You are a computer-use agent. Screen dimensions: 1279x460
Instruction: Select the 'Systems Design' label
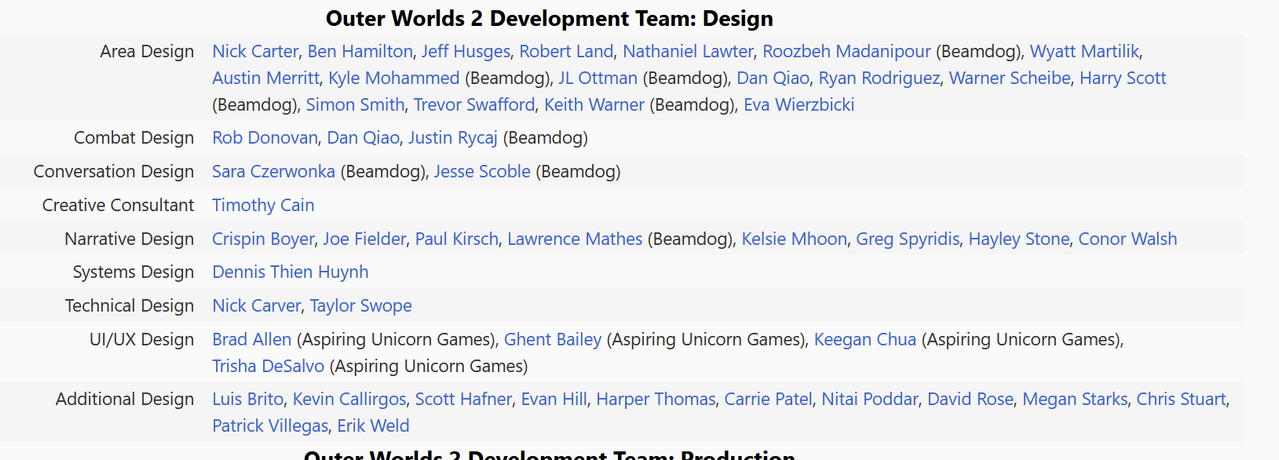click(x=134, y=272)
